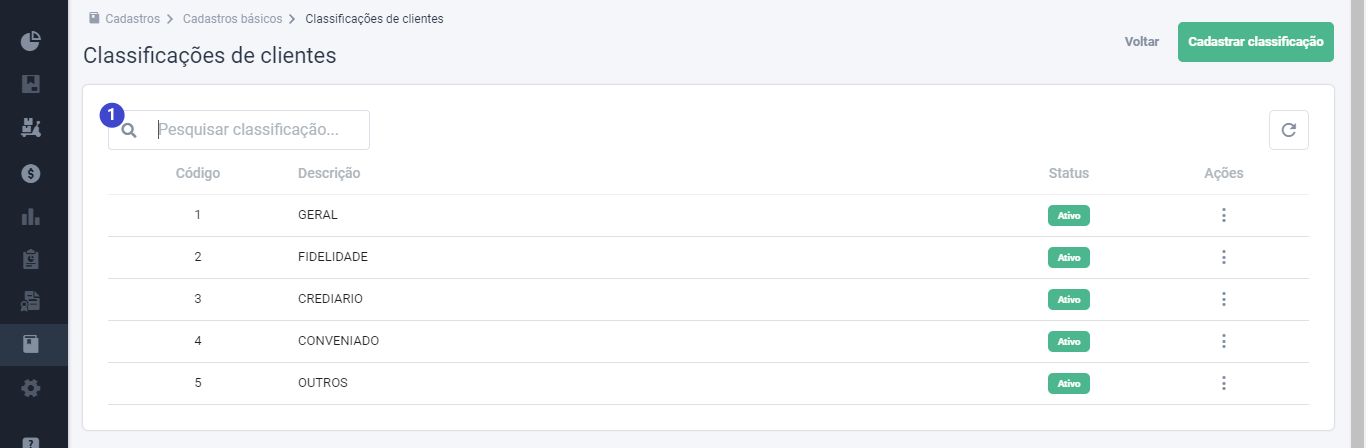1366x448 pixels.
Task: Click the Voltar link
Action: [1142, 42]
